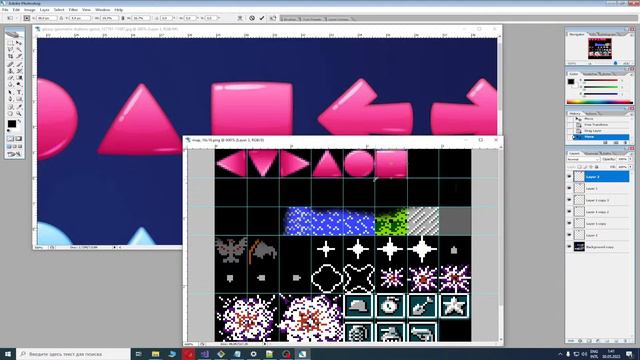Select the Crop tool

[11, 57]
